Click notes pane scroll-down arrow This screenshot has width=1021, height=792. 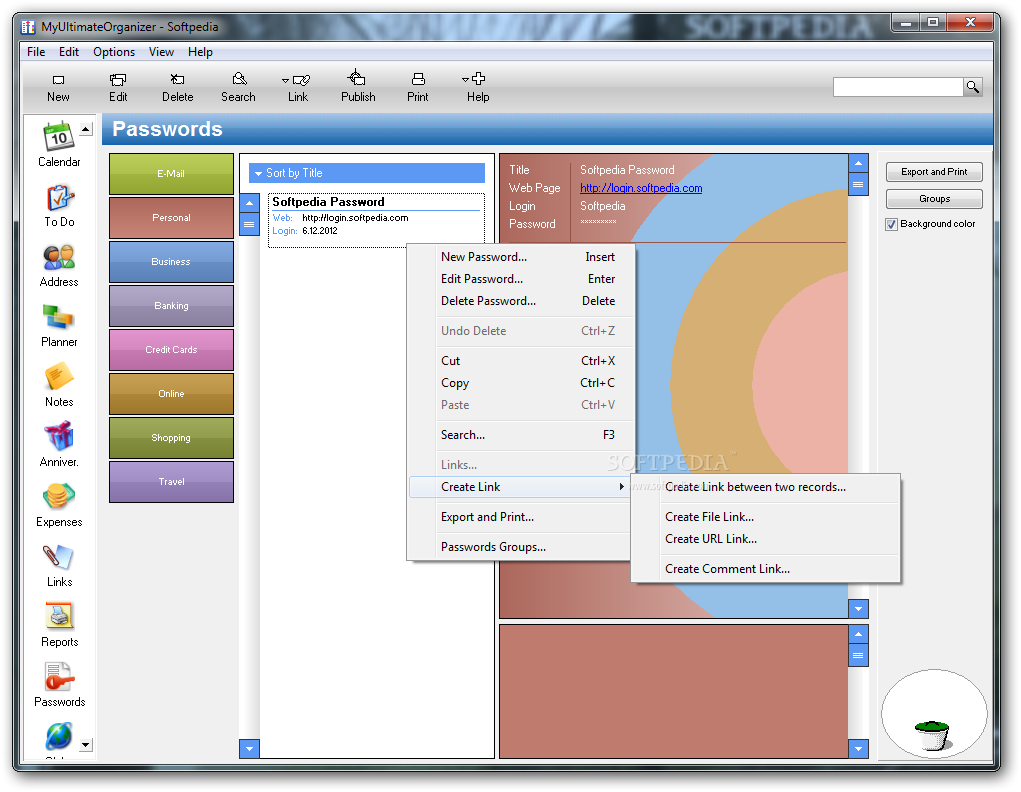point(858,749)
